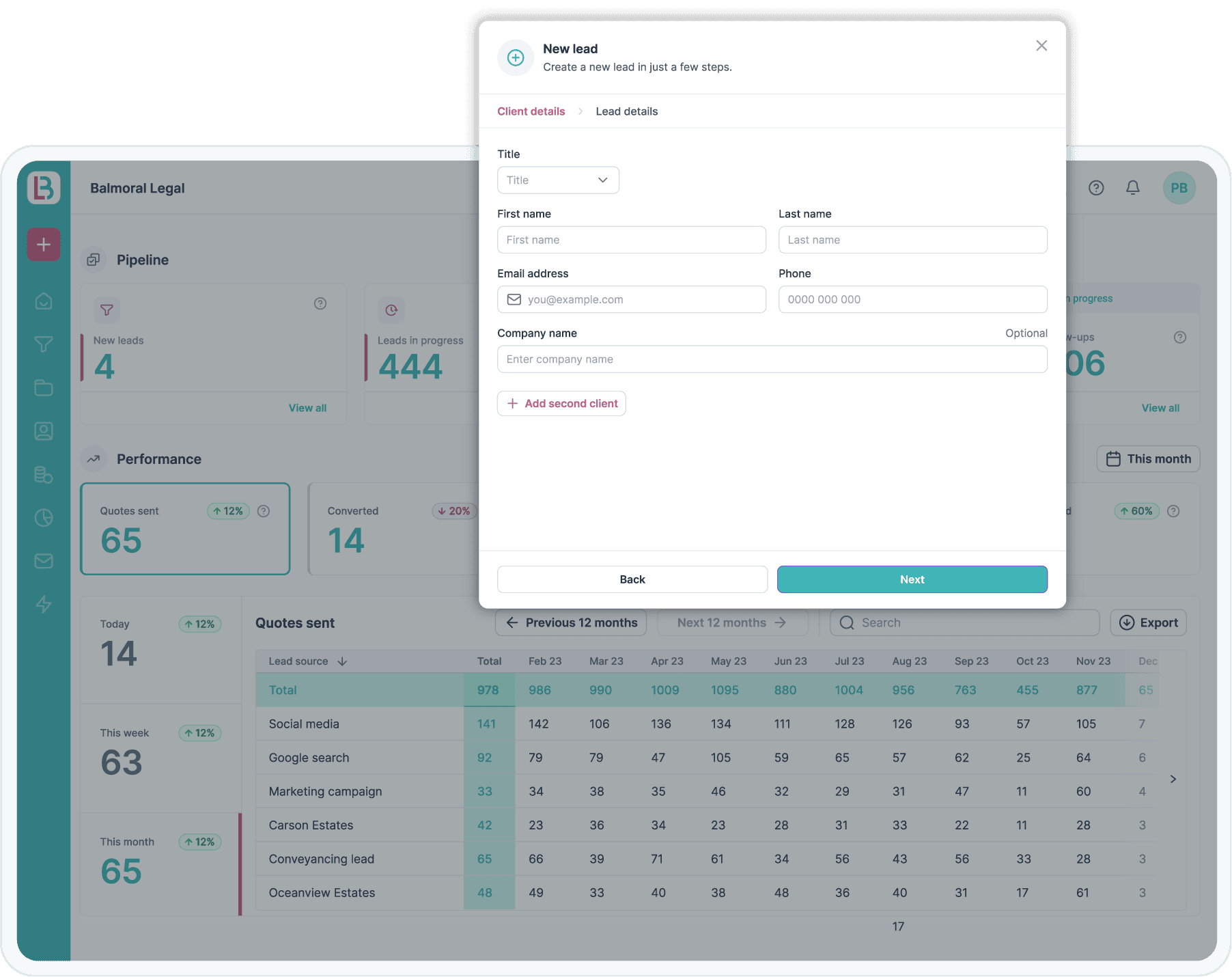
Task: Select the lightning bolt icon in sidebar
Action: [x=43, y=605]
